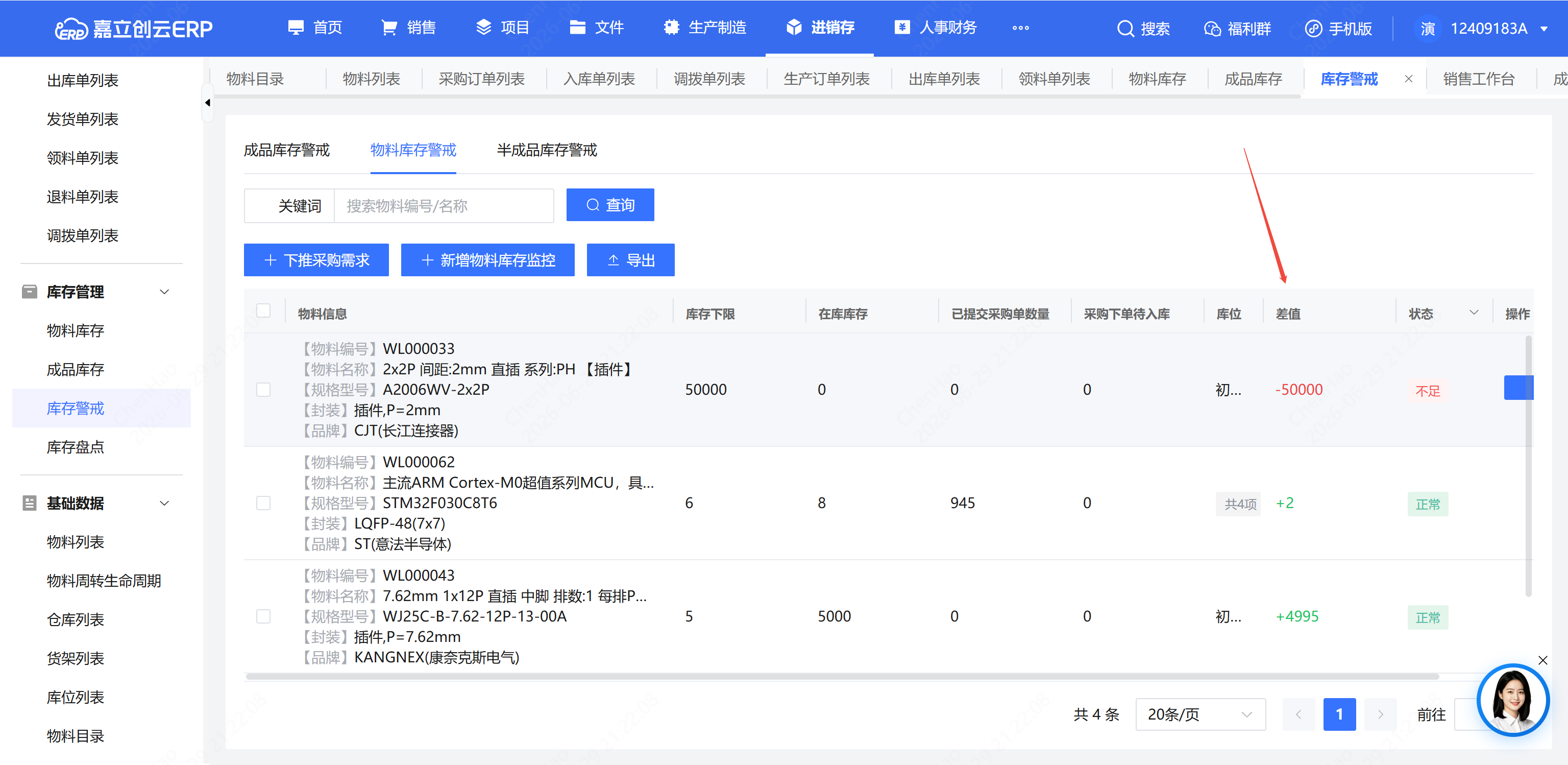Click the 查询 query button

pos(610,205)
